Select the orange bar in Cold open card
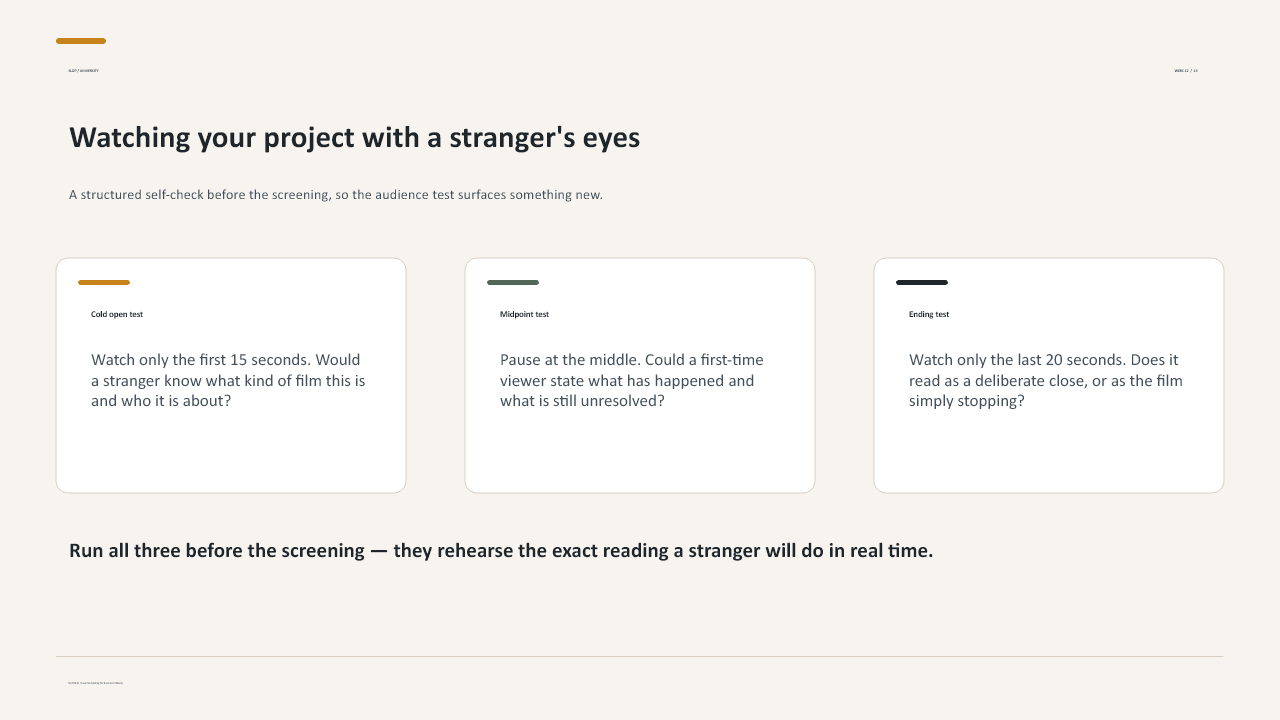The image size is (1280, 720). [x=104, y=283]
